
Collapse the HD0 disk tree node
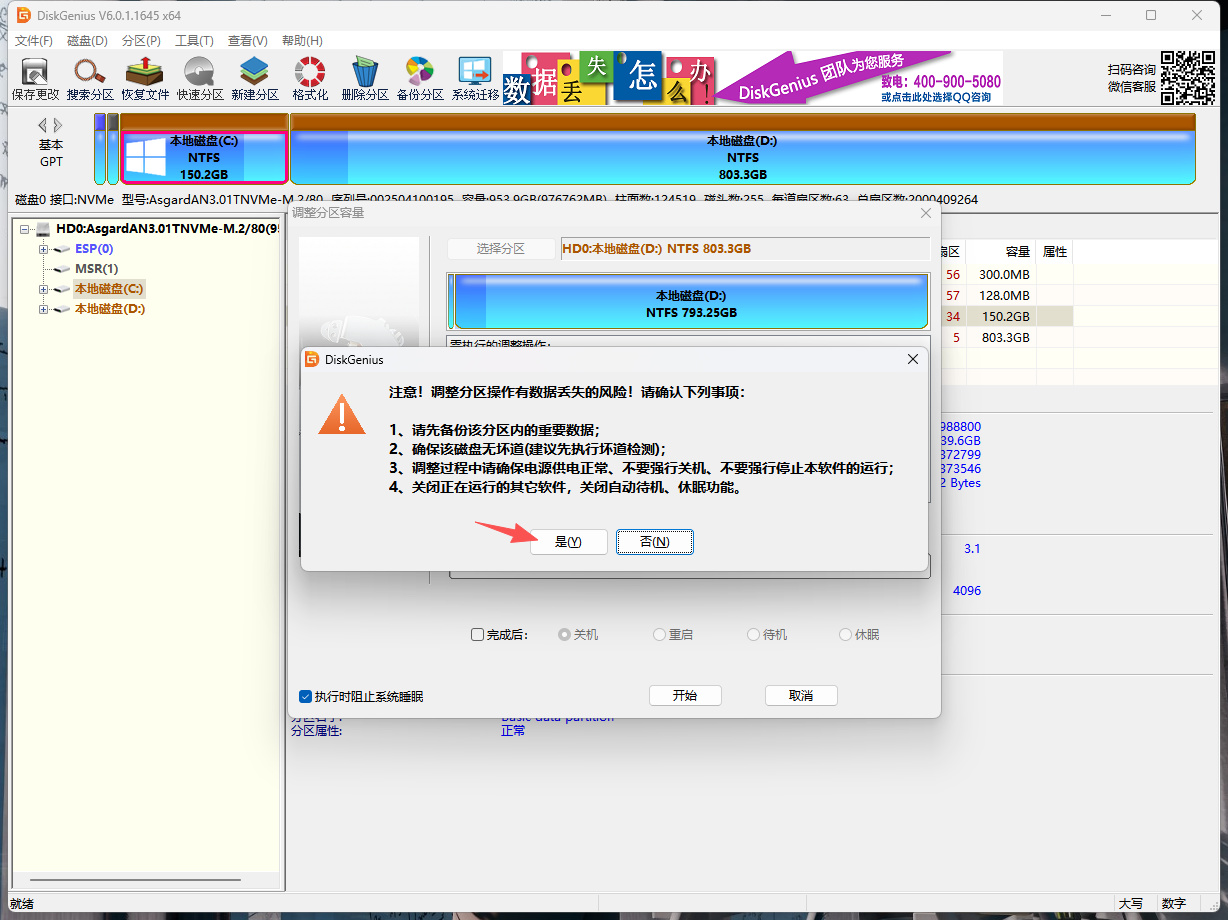[x=24, y=229]
